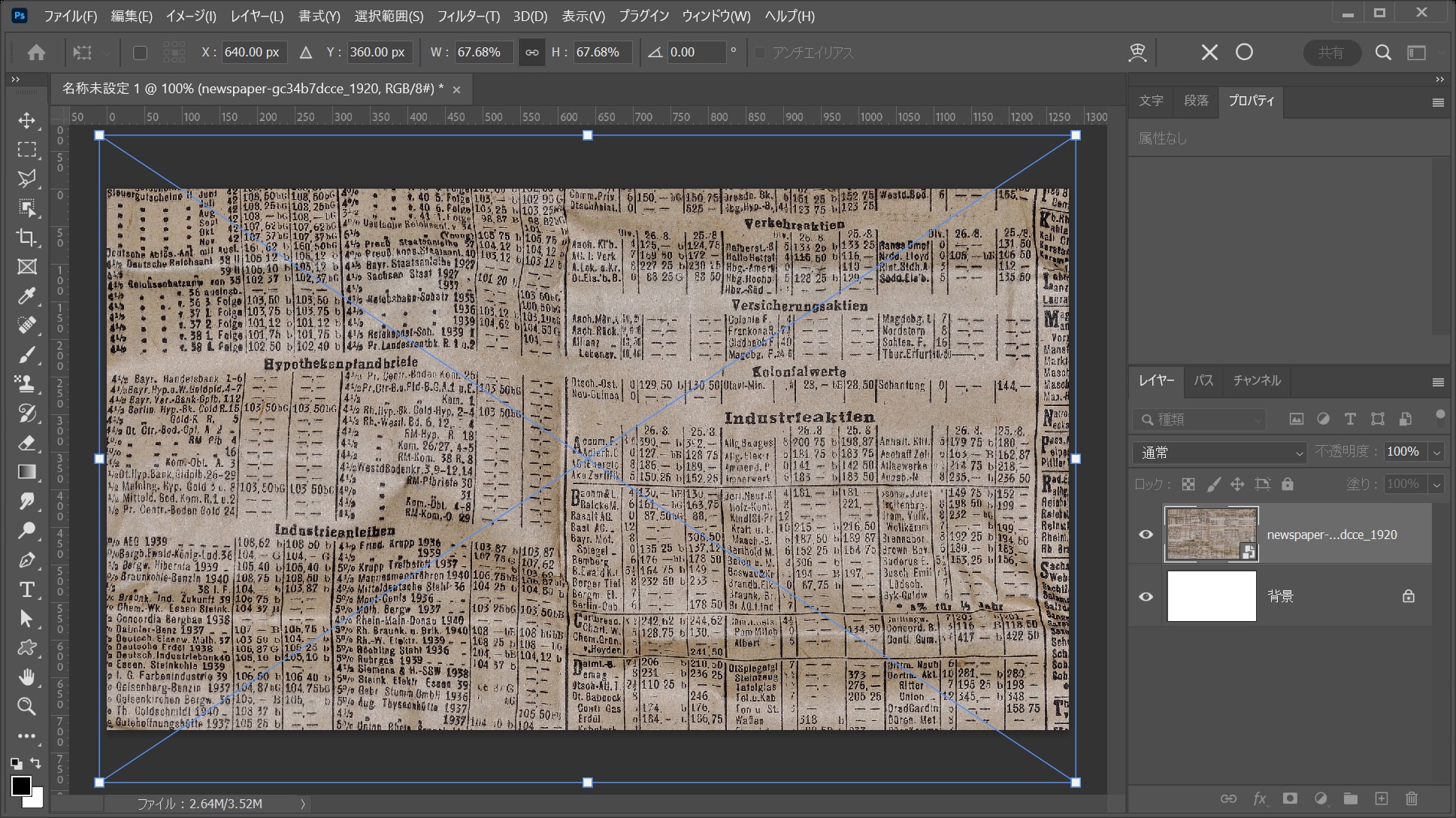1456x818 pixels.
Task: Toggle lock image pixels brush icon
Action: pyautogui.click(x=1213, y=484)
